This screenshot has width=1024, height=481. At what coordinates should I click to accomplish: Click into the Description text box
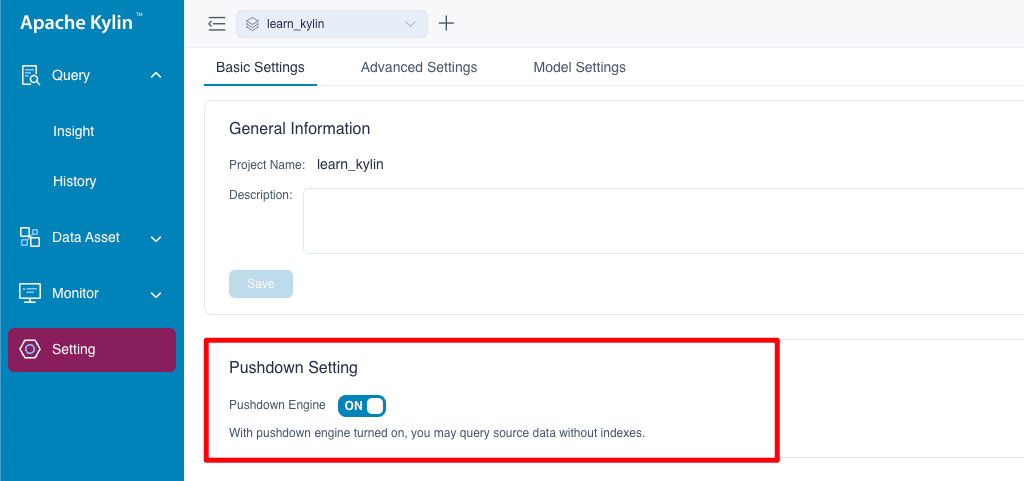660,221
